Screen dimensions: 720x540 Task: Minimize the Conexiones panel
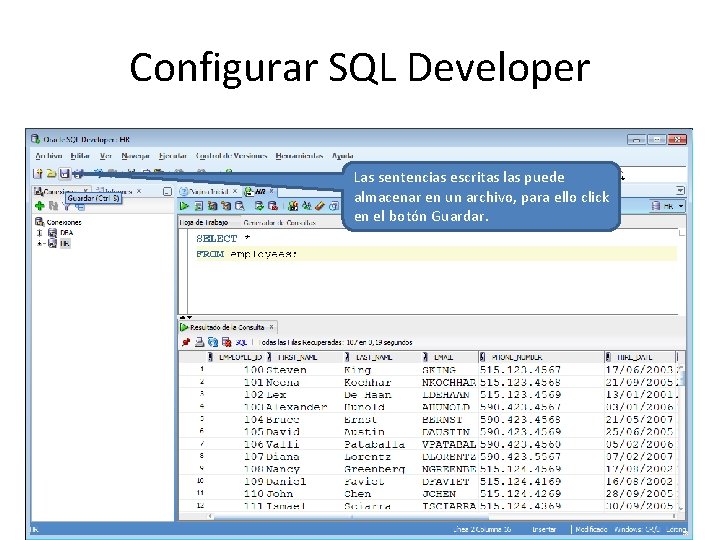coord(167,191)
